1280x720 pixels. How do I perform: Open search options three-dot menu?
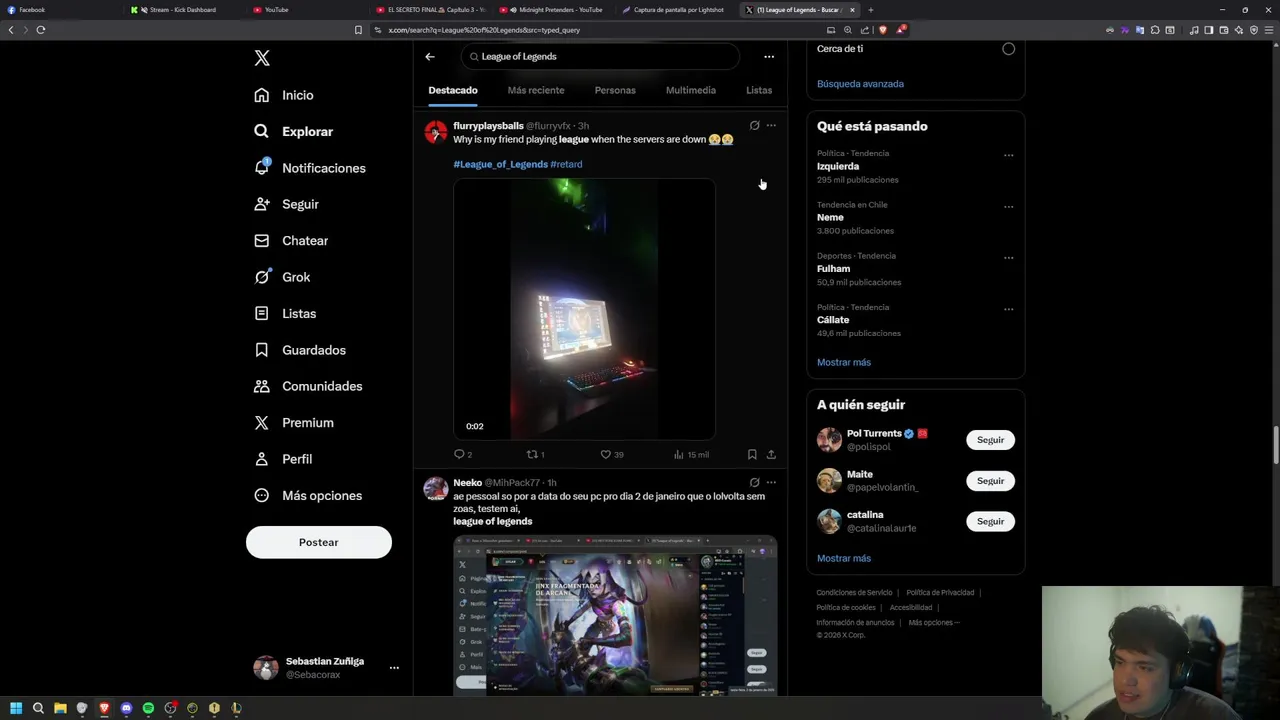tap(769, 57)
